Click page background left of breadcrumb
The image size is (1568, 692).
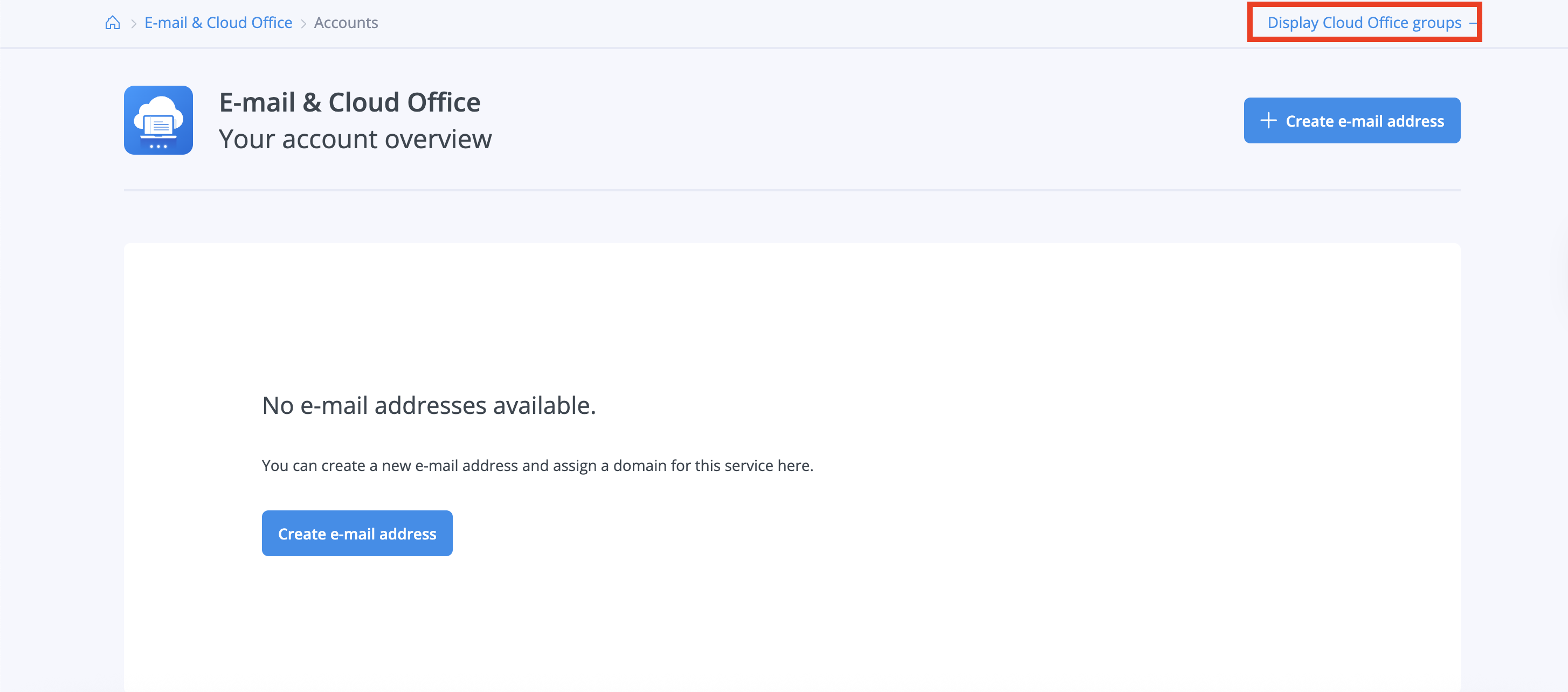(x=49, y=23)
